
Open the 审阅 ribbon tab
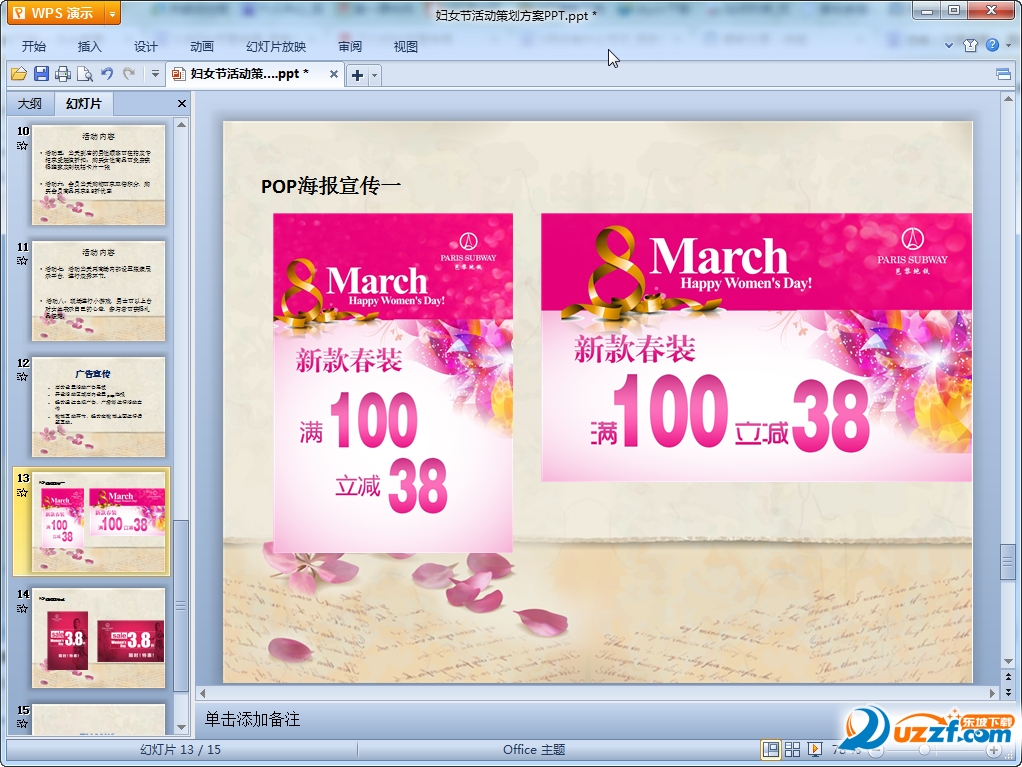350,46
